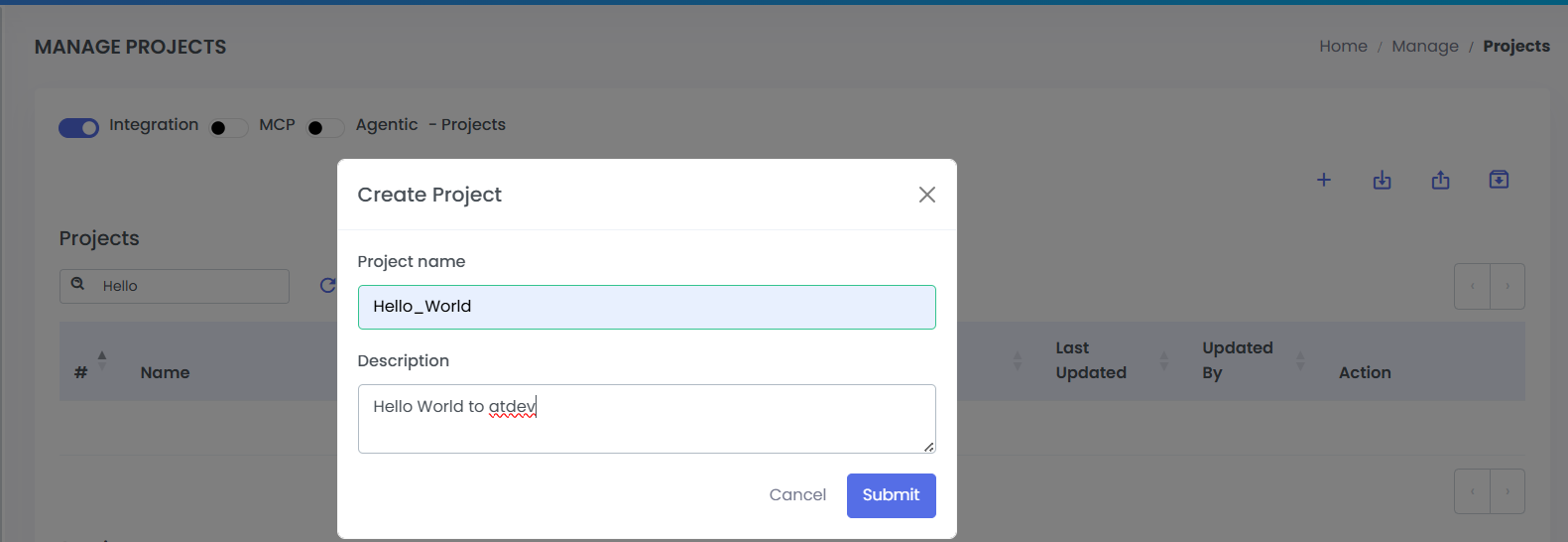The width and height of the screenshot is (1568, 542).
Task: Open the Manage breadcrumb link
Action: [x=1424, y=47]
